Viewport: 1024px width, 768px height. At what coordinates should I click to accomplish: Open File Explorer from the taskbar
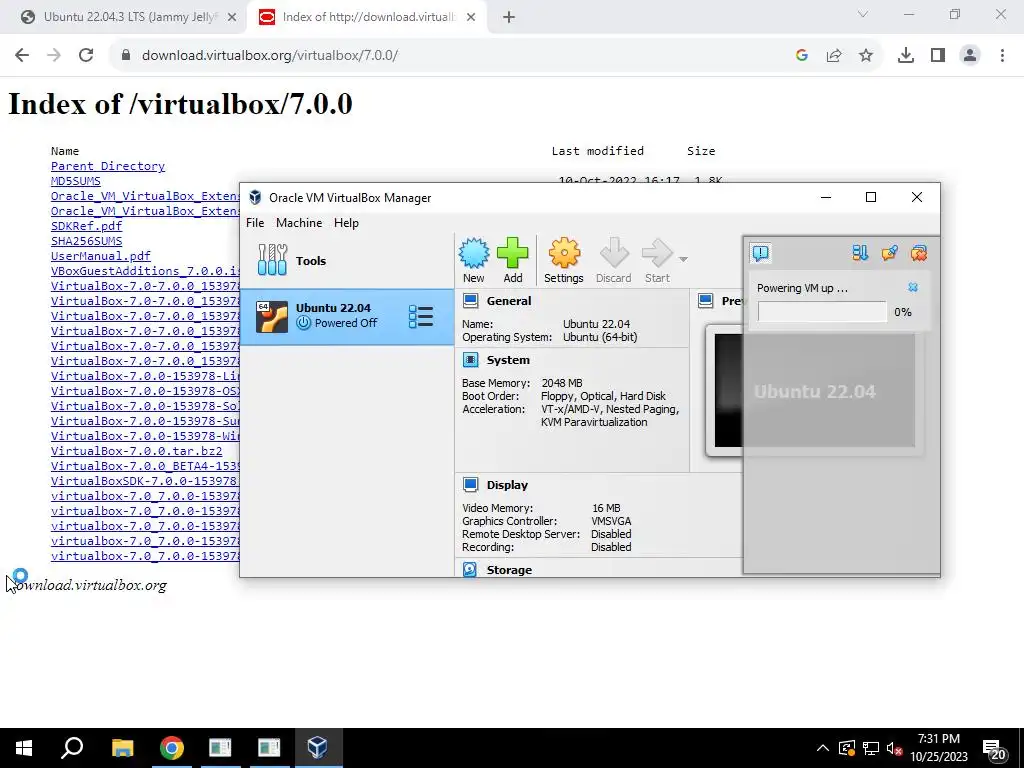122,748
